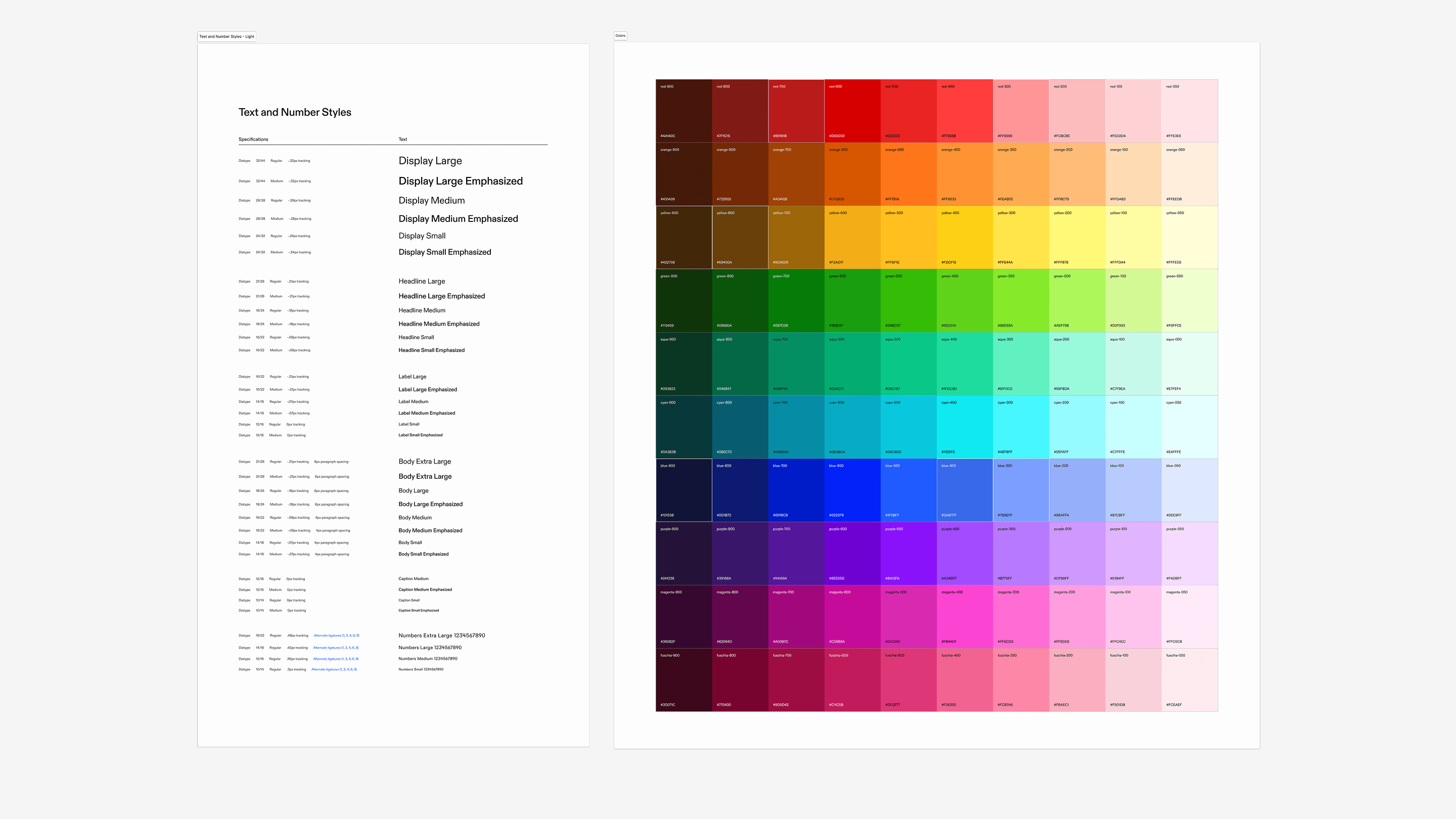Viewport: 1456px width, 819px height.
Task: Choose the purple-500 color swatch
Action: [x=908, y=554]
